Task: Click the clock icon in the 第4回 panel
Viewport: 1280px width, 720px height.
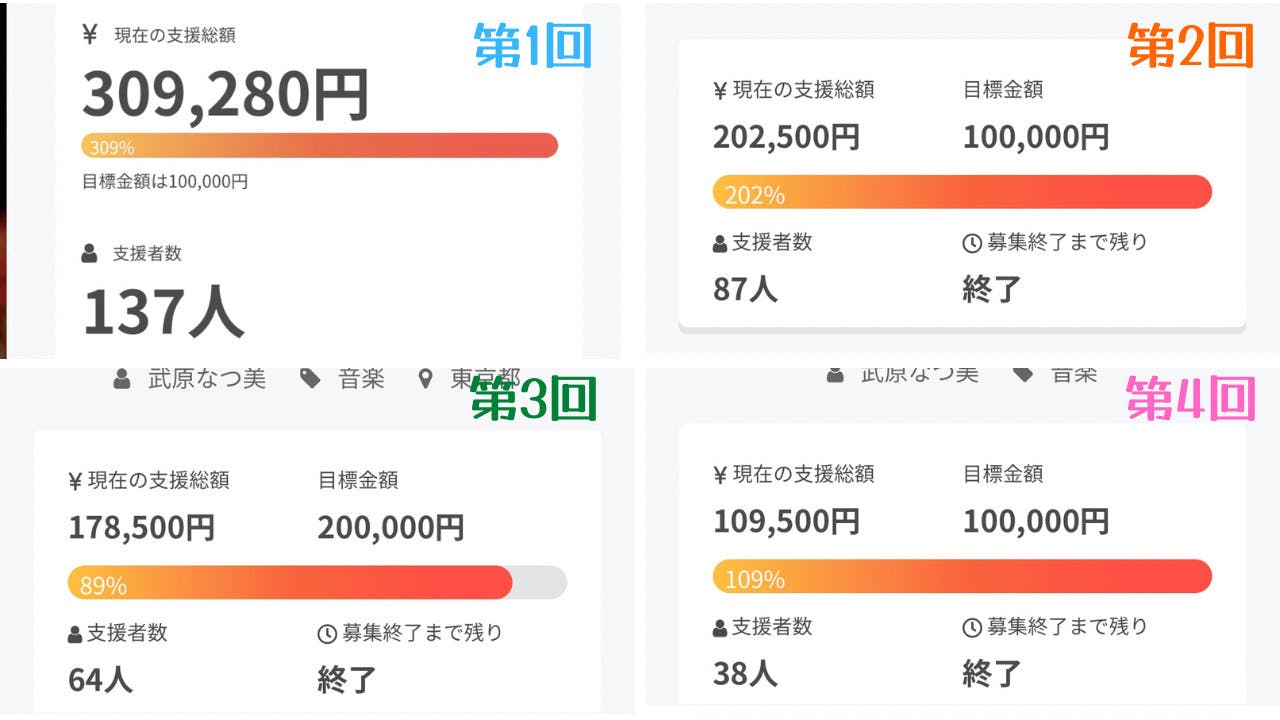Action: (x=971, y=628)
